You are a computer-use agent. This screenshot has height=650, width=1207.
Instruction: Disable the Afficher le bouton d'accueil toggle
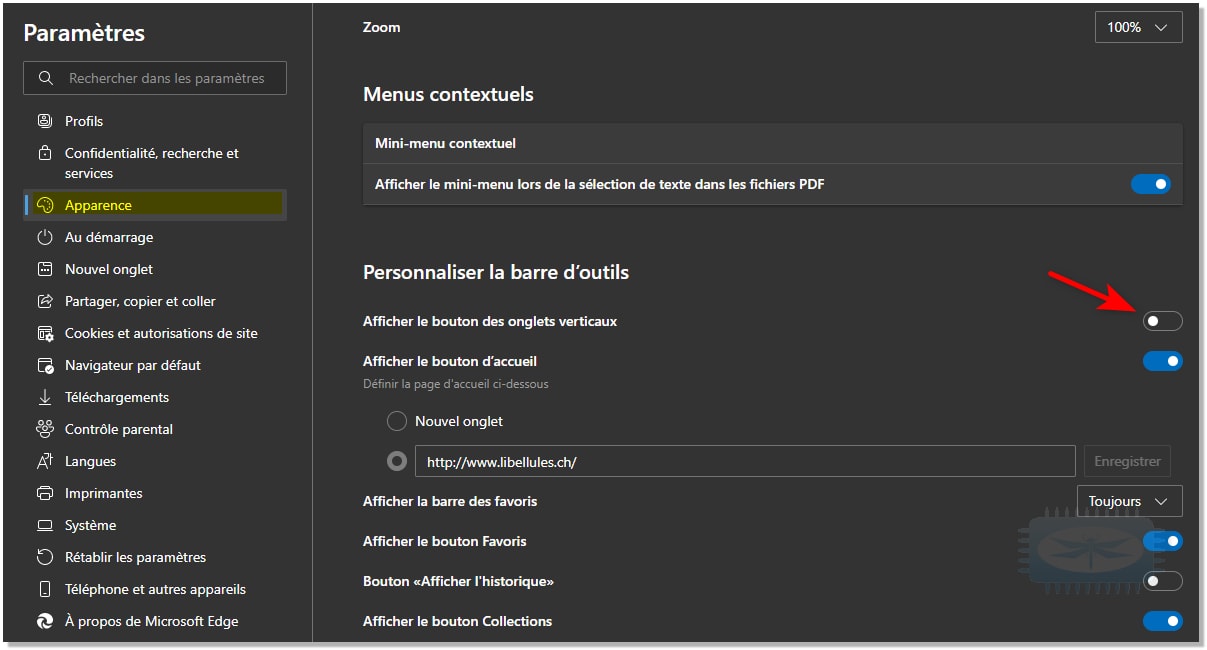point(1162,361)
